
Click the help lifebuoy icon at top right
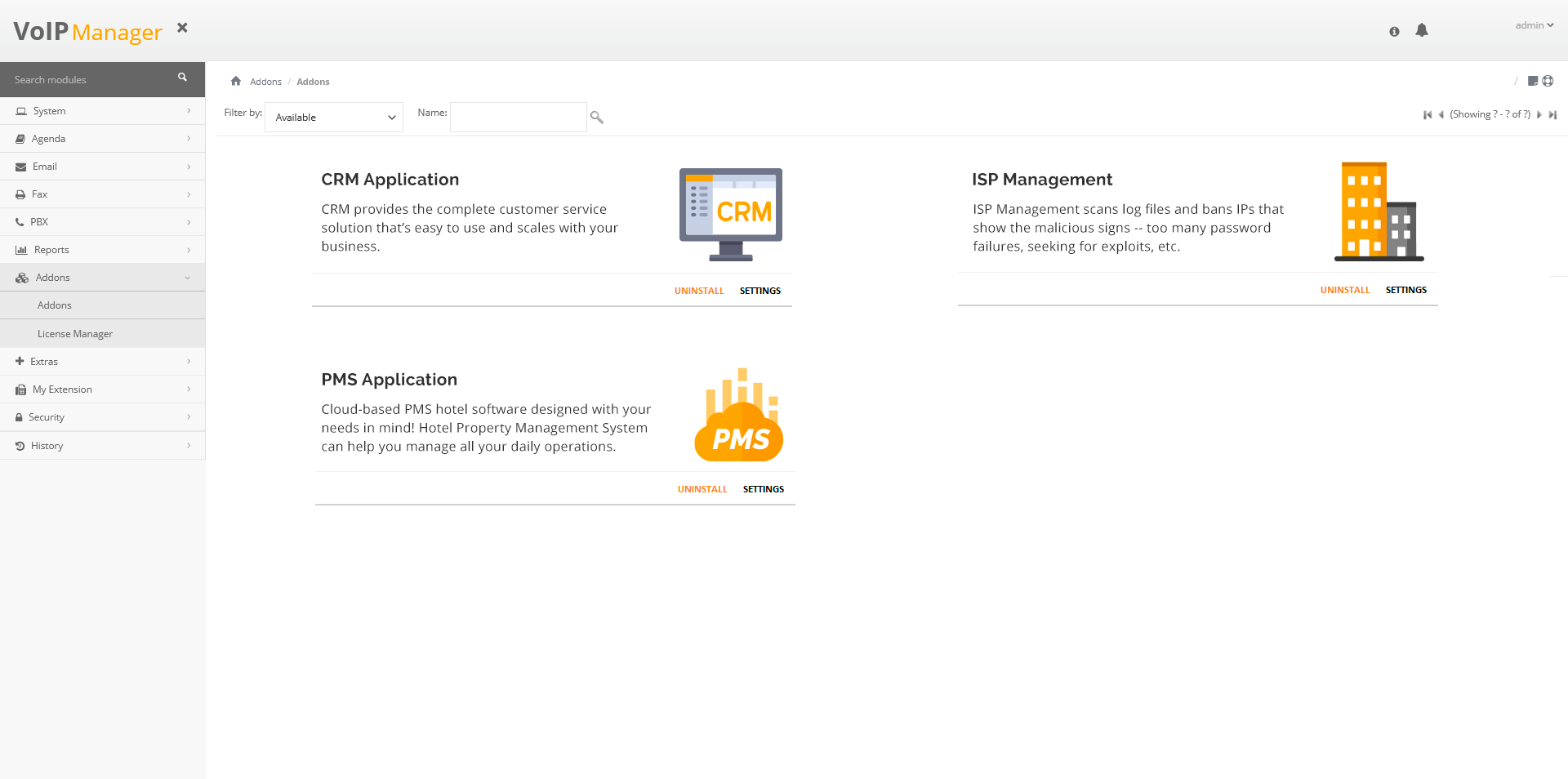coord(1548,81)
